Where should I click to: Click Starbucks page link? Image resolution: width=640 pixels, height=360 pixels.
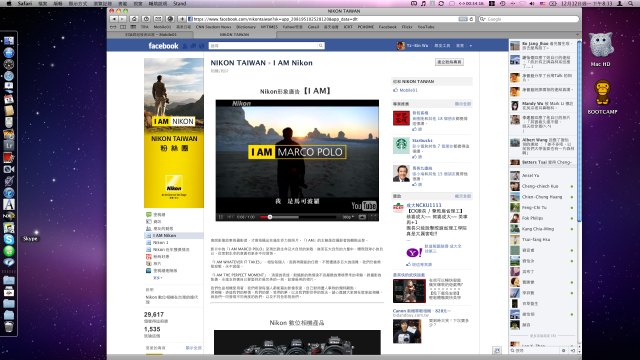point(422,140)
